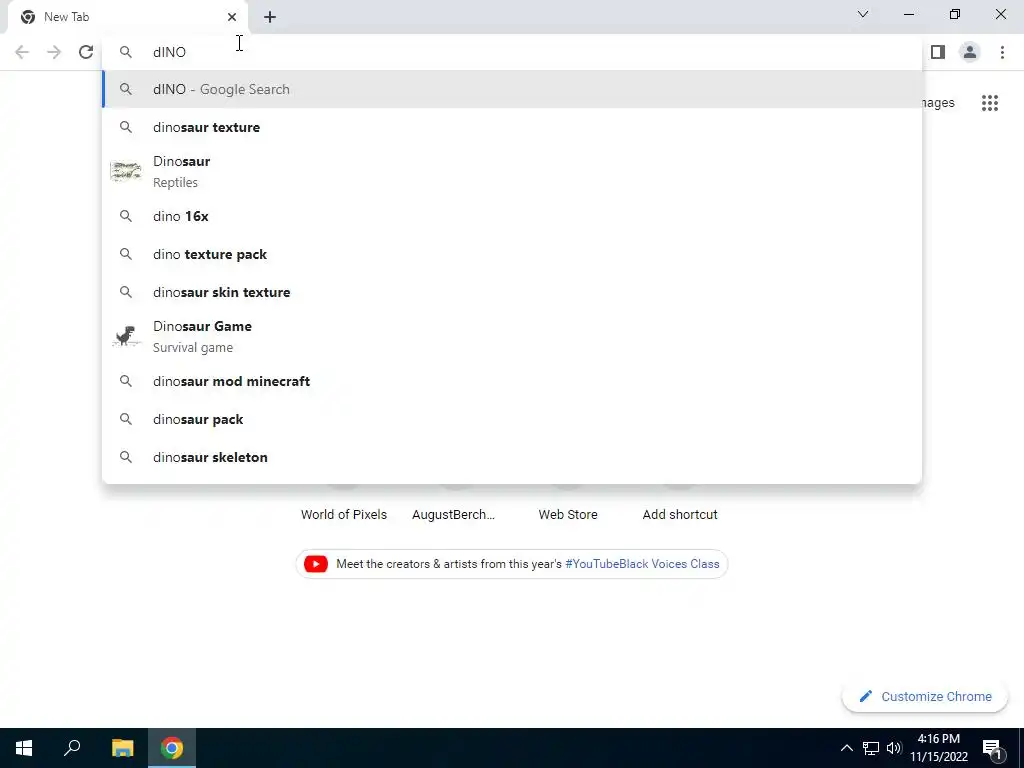
Task: Select the 'dinosaur pack' suggestion
Action: 512,419
